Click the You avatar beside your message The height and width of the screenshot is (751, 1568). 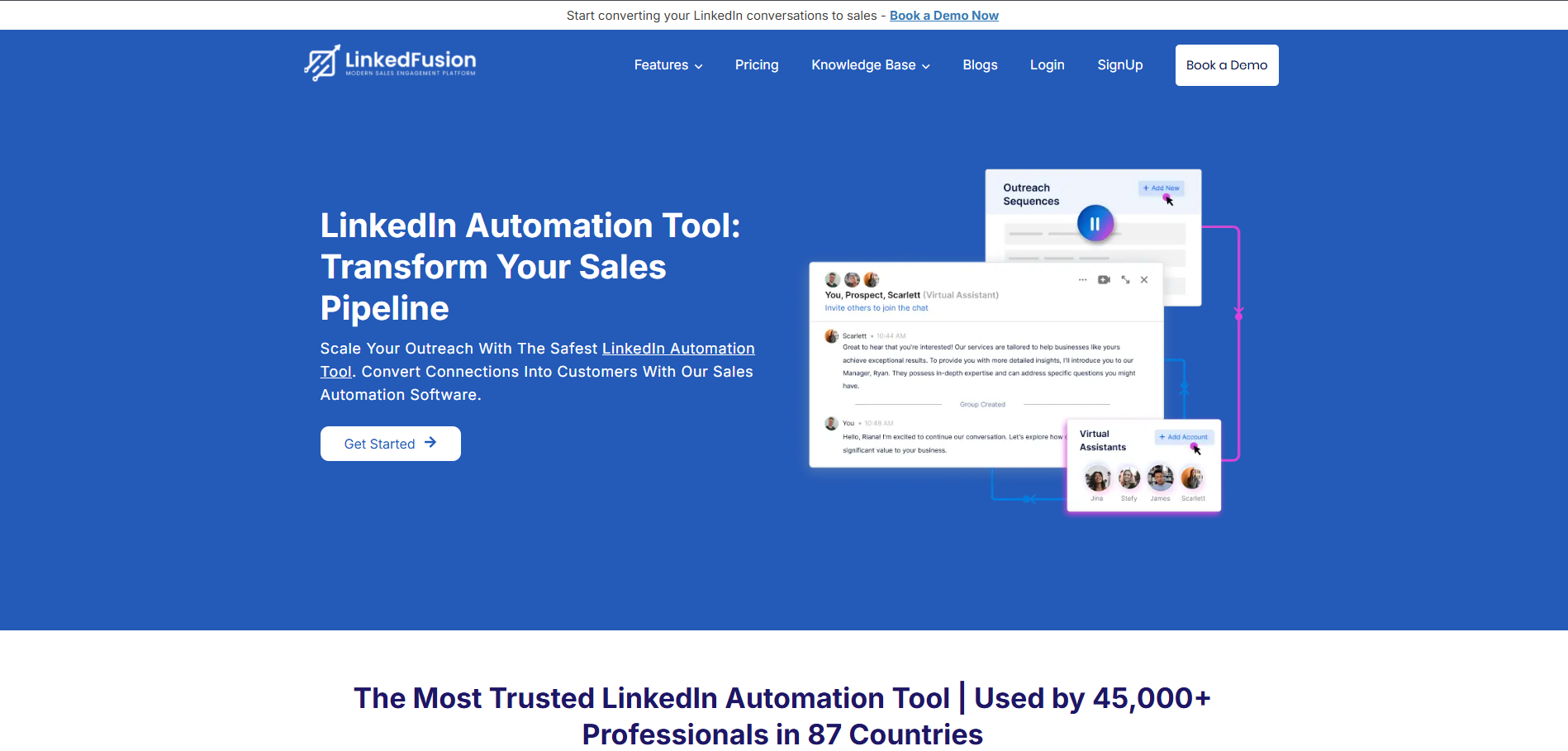click(832, 424)
